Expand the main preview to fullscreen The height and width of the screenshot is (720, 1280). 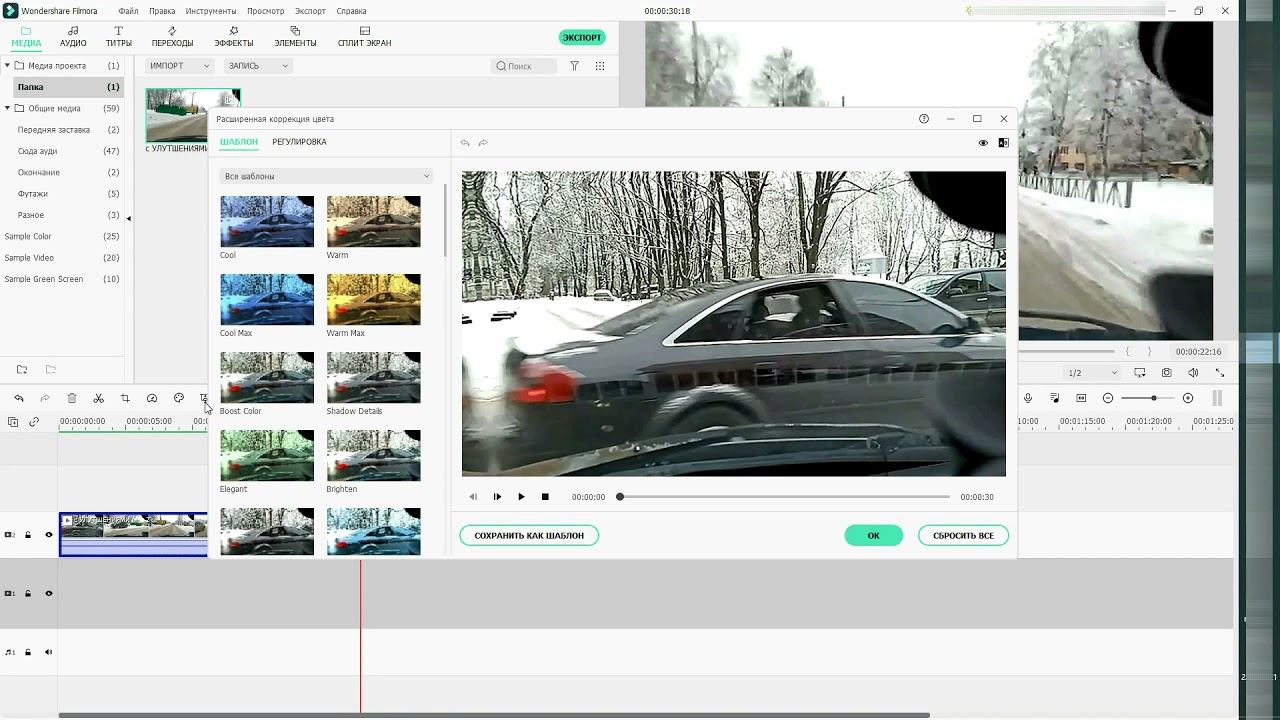(1220, 373)
